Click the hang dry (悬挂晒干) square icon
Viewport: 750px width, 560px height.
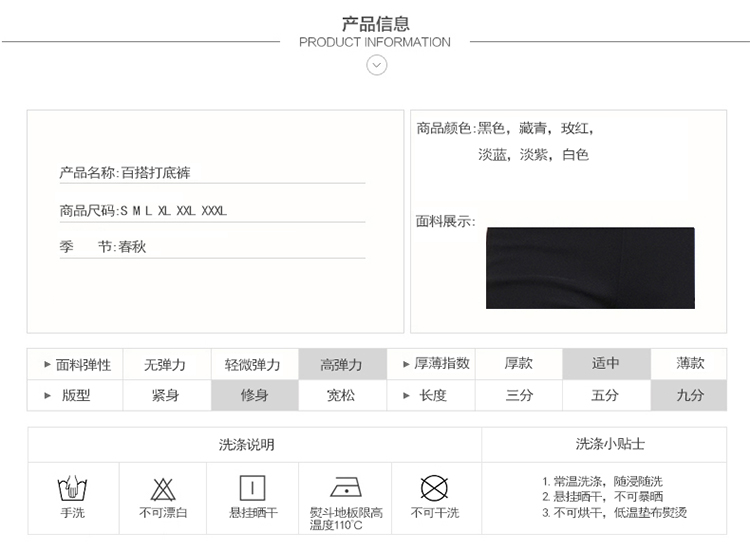(x=253, y=488)
